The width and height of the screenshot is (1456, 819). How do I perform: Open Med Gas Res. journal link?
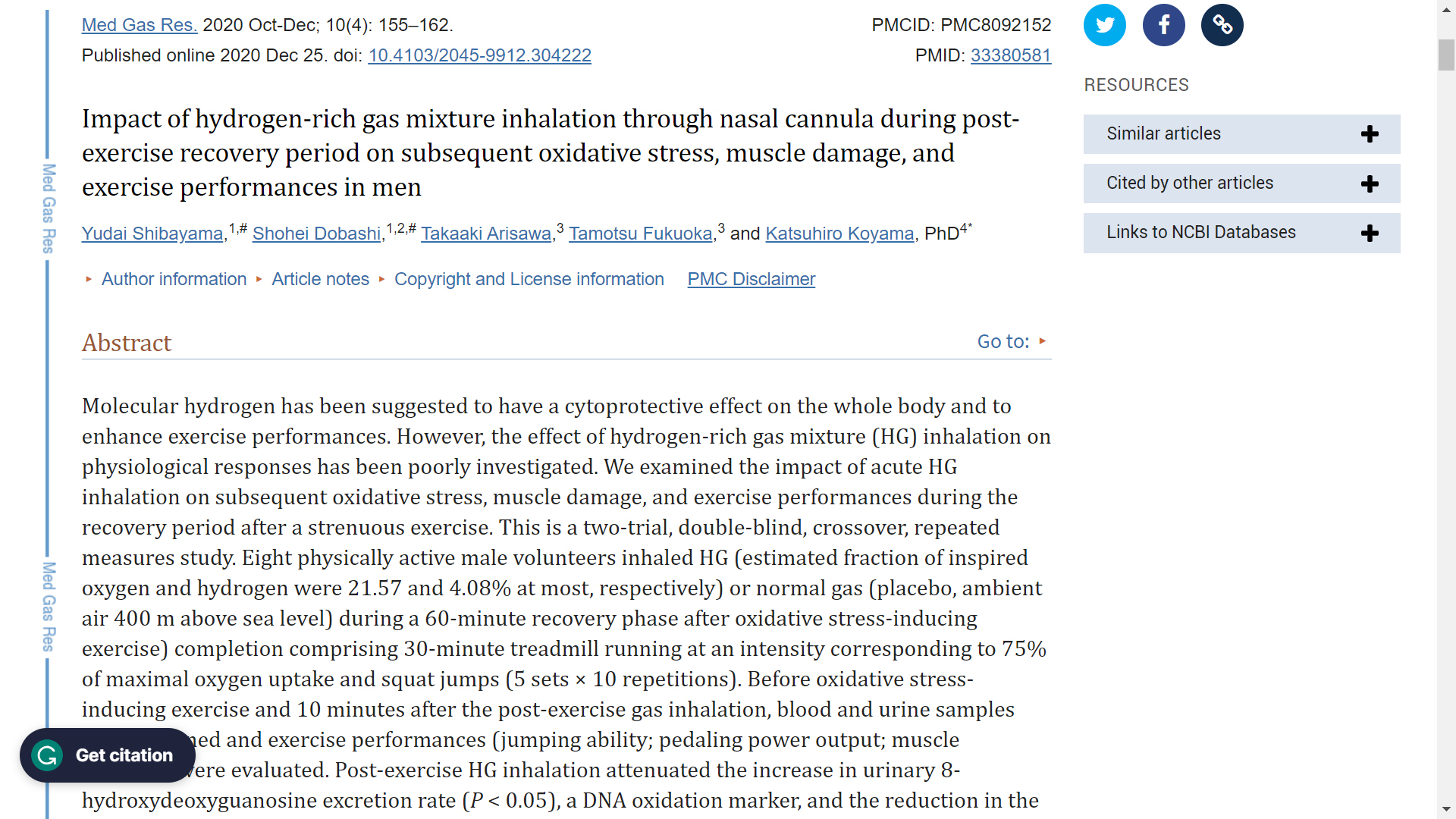[140, 25]
